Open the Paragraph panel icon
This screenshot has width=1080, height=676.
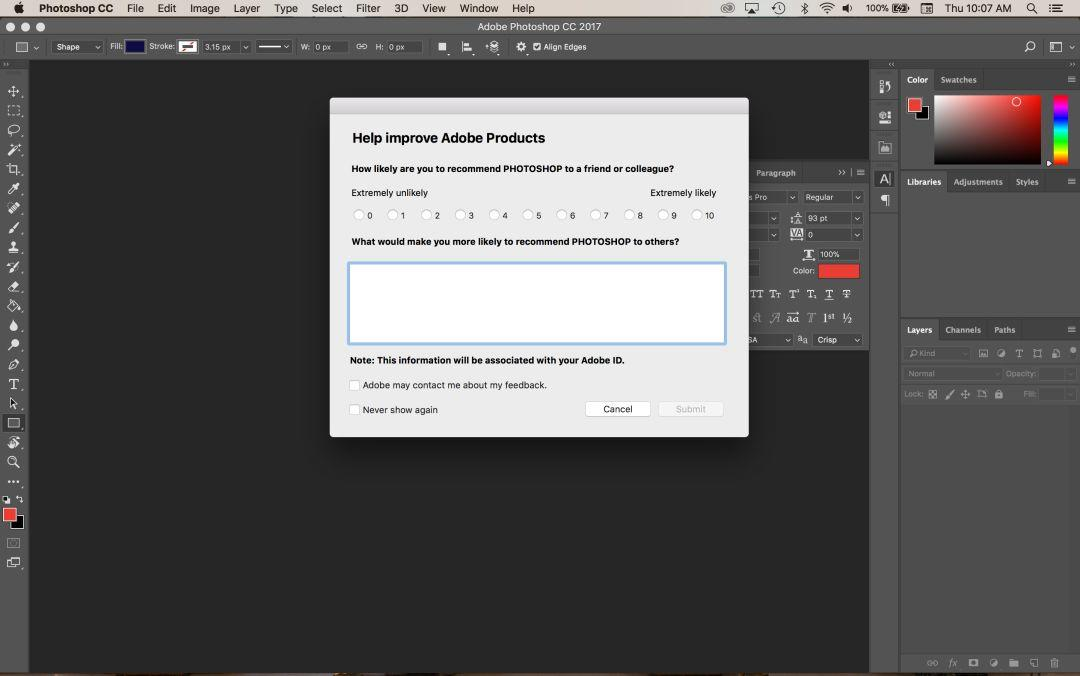pos(885,201)
